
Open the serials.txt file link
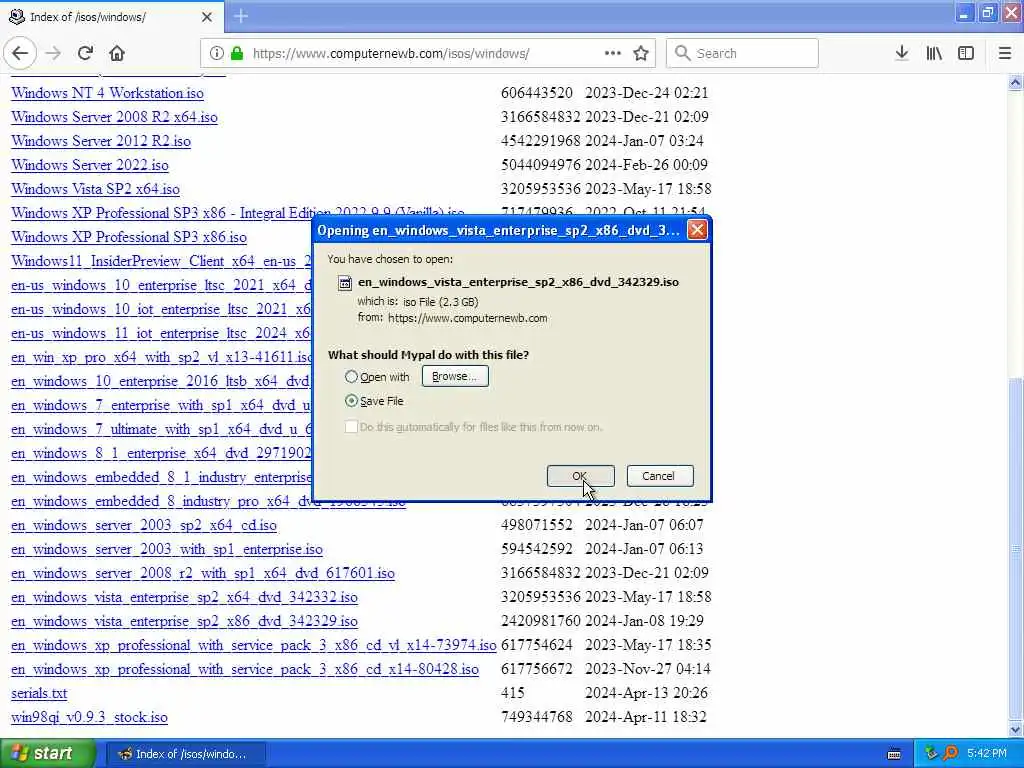(39, 694)
